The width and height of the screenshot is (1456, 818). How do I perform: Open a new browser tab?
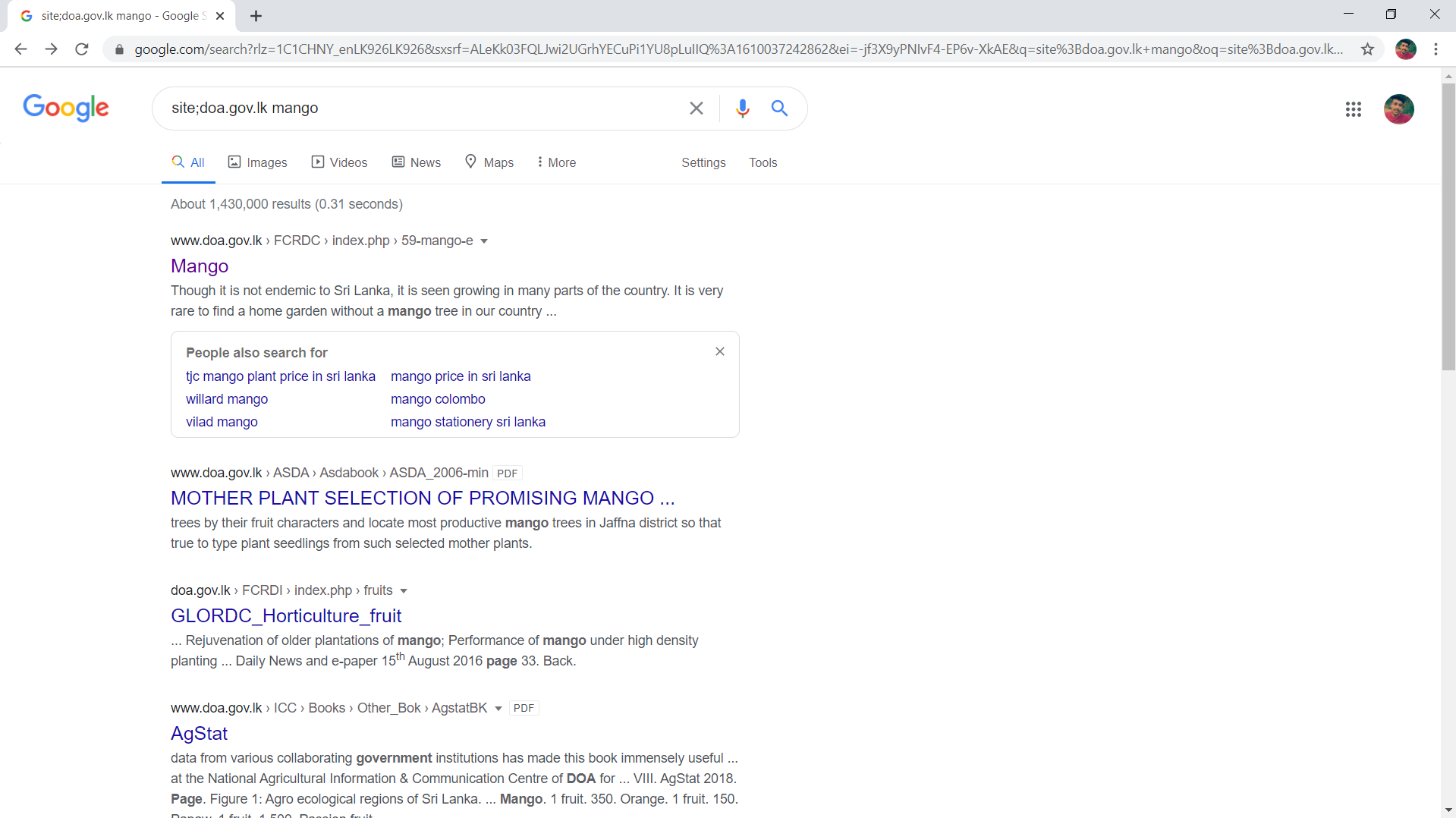256,16
